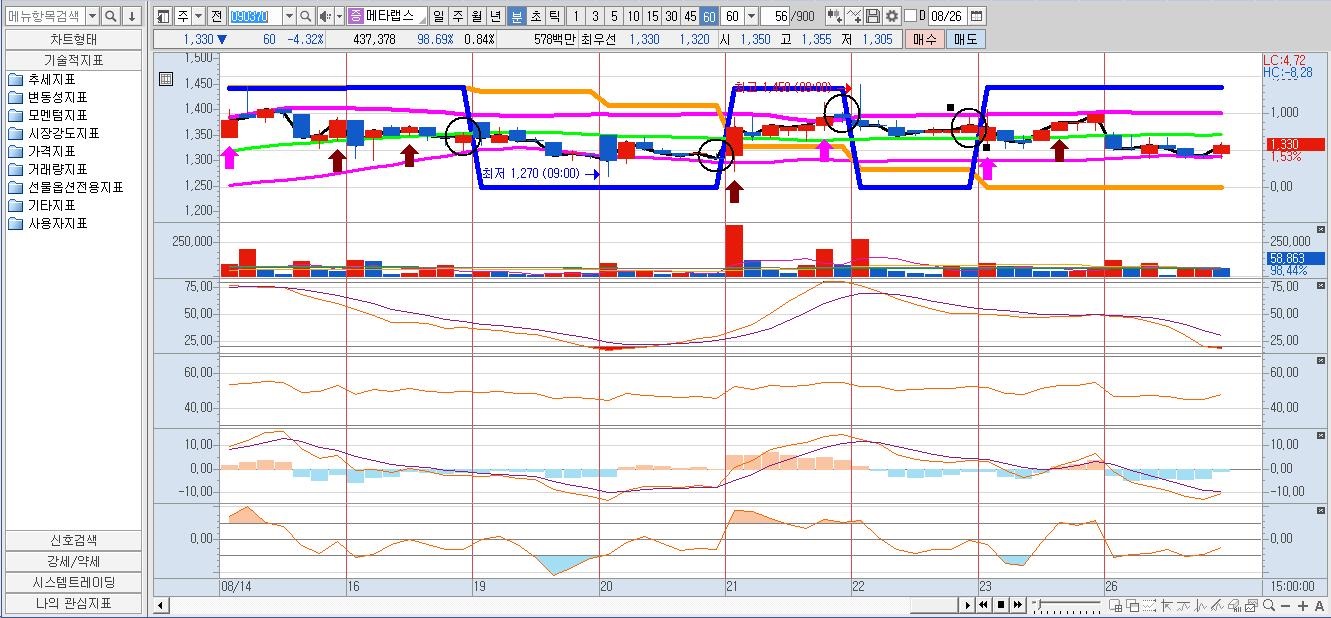
Task: Click the stock code search magnifier
Action: [307, 16]
